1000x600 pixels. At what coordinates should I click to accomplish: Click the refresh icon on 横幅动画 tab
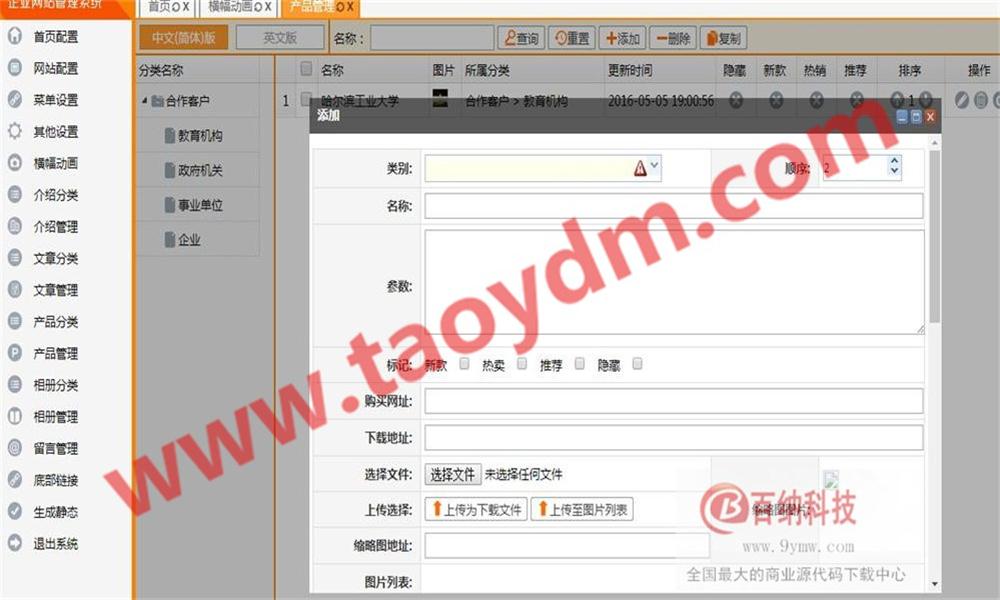pyautogui.click(x=258, y=7)
